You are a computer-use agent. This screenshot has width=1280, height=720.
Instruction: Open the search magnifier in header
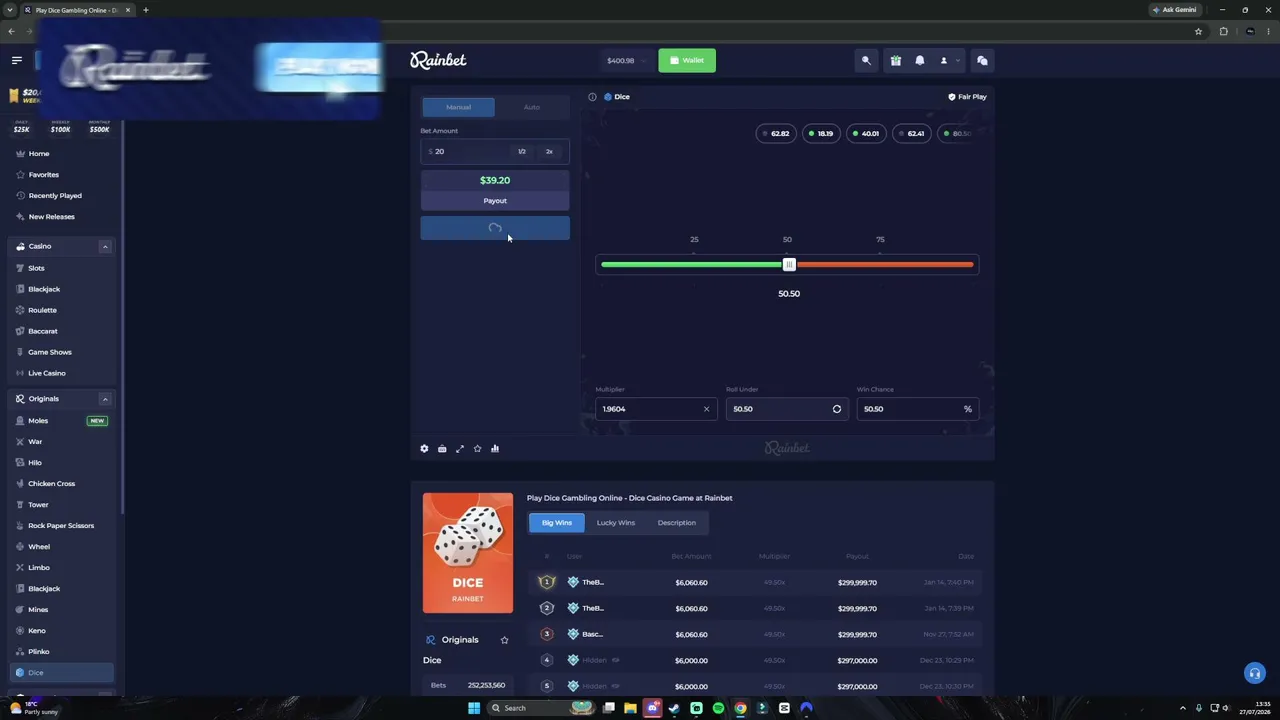point(866,61)
